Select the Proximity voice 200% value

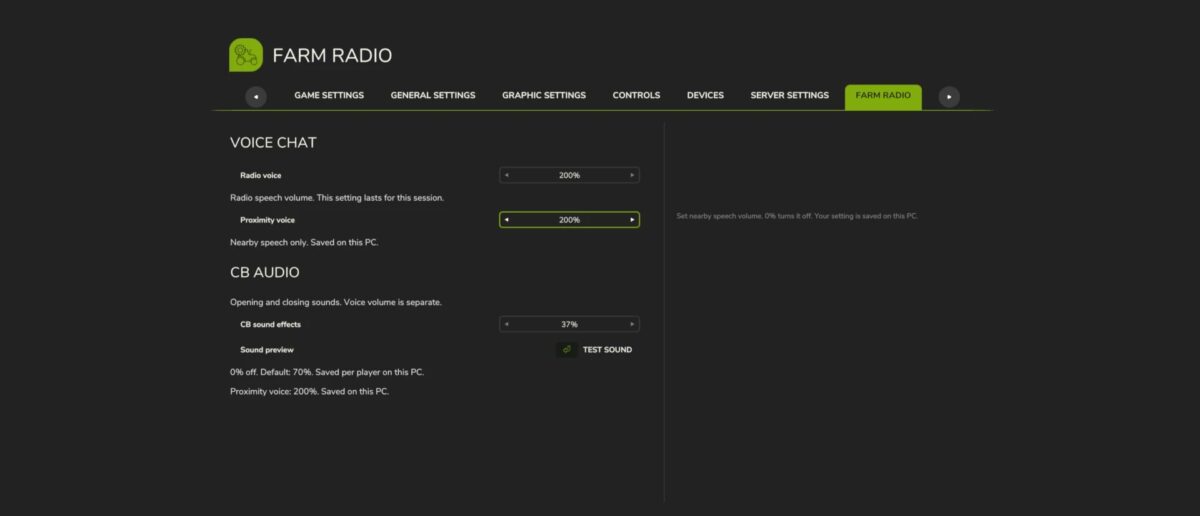click(569, 220)
